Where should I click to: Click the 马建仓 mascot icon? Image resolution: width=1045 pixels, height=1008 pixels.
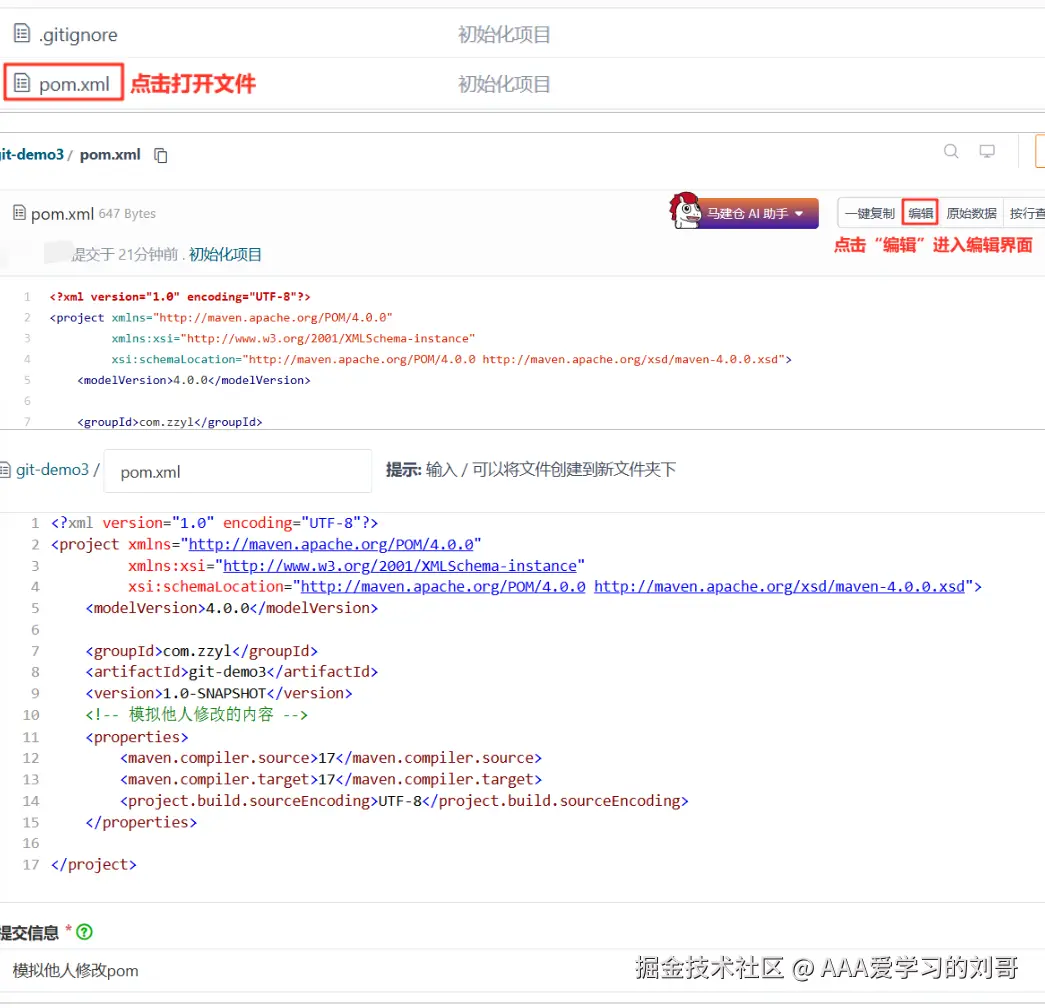[684, 211]
